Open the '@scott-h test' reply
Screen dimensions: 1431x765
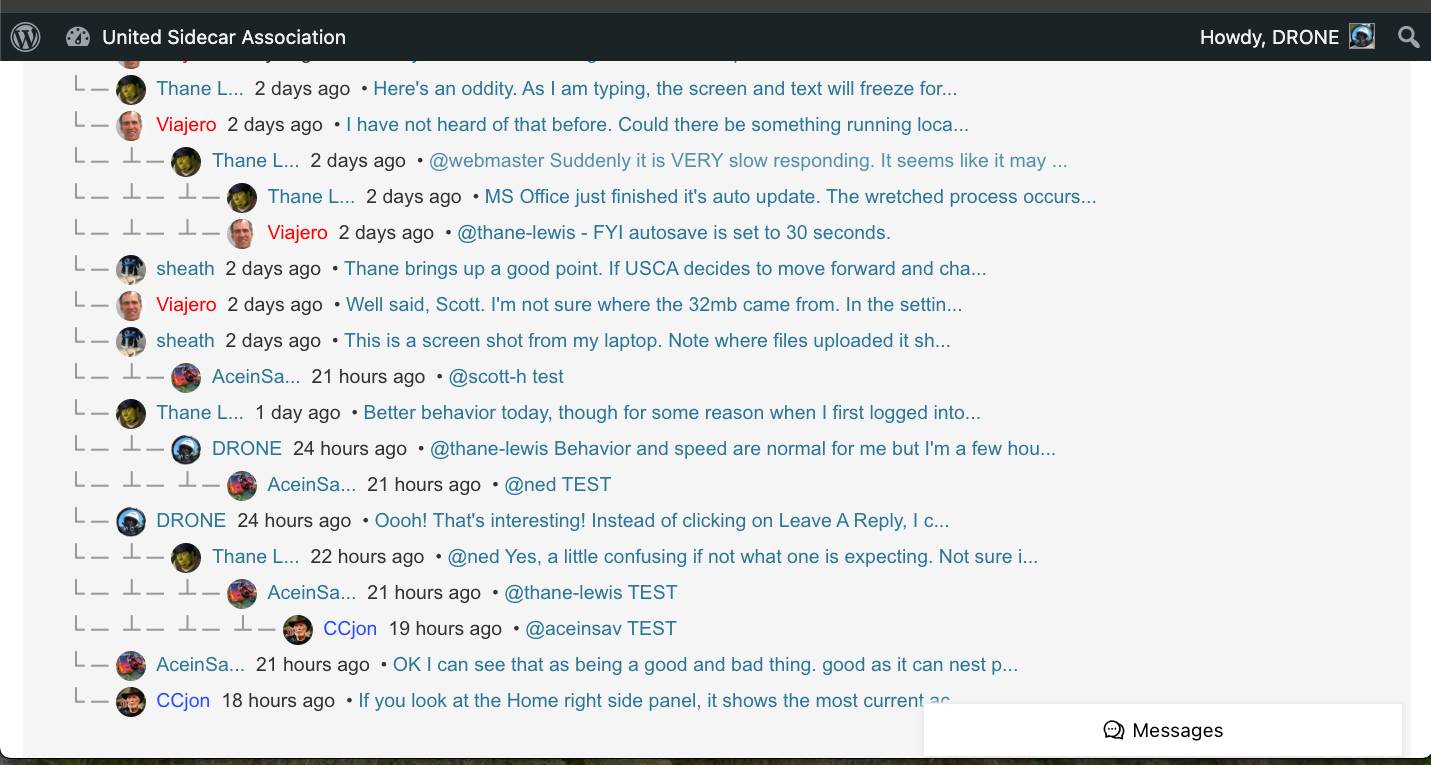[x=506, y=377]
